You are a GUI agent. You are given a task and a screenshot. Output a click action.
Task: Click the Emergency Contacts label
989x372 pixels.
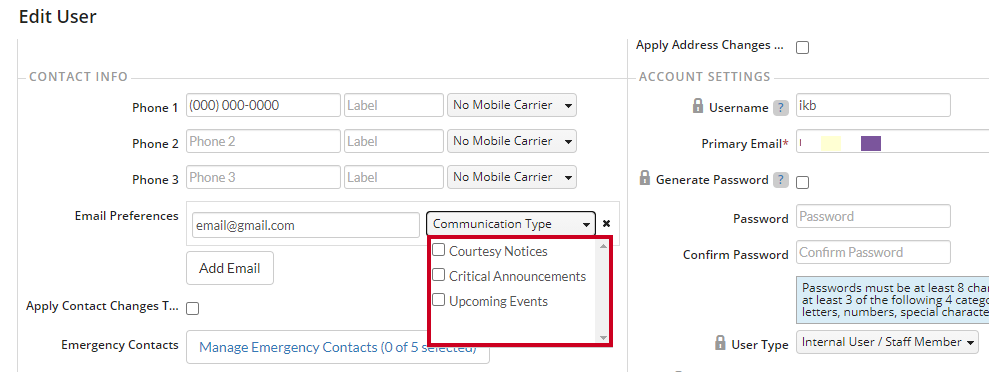coord(120,345)
